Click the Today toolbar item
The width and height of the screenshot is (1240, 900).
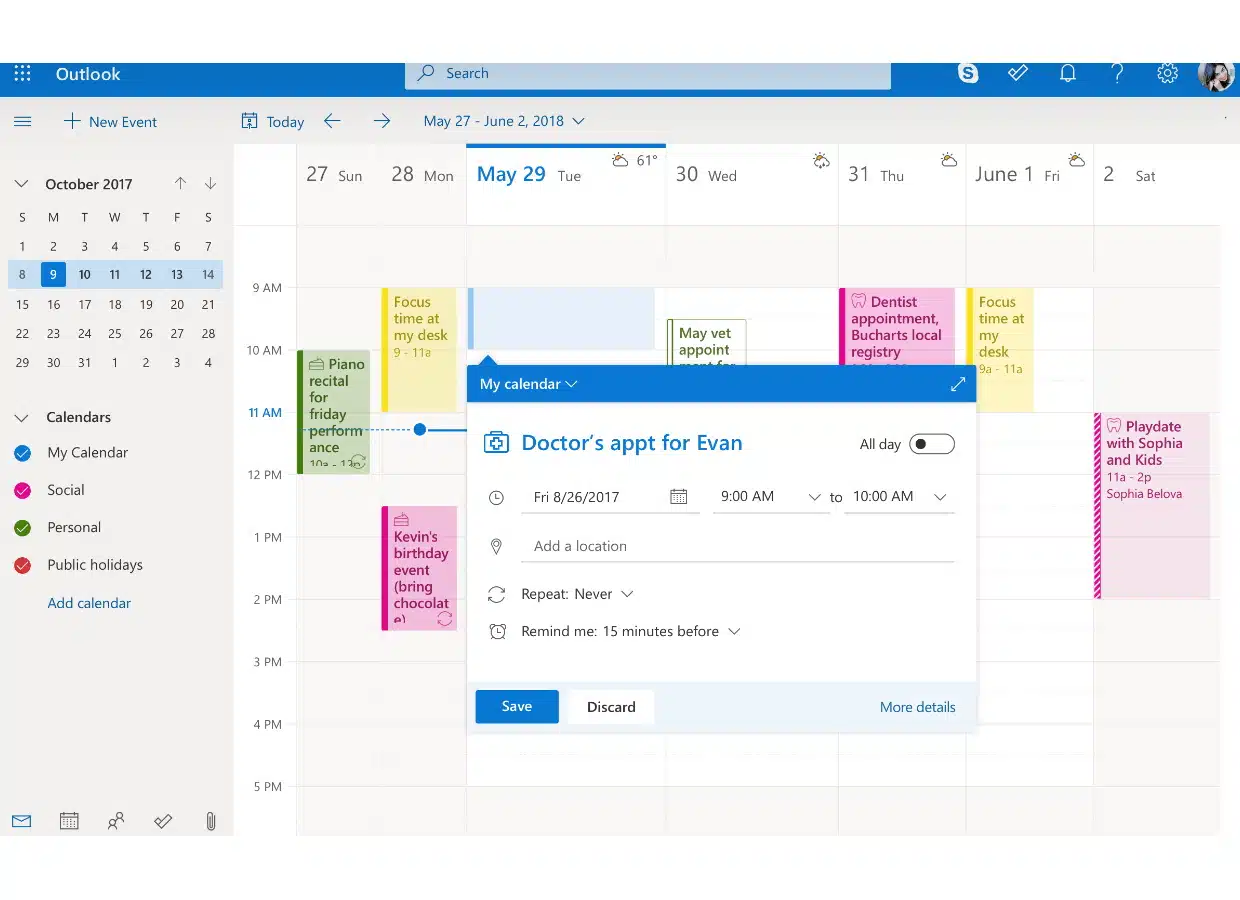tap(273, 121)
